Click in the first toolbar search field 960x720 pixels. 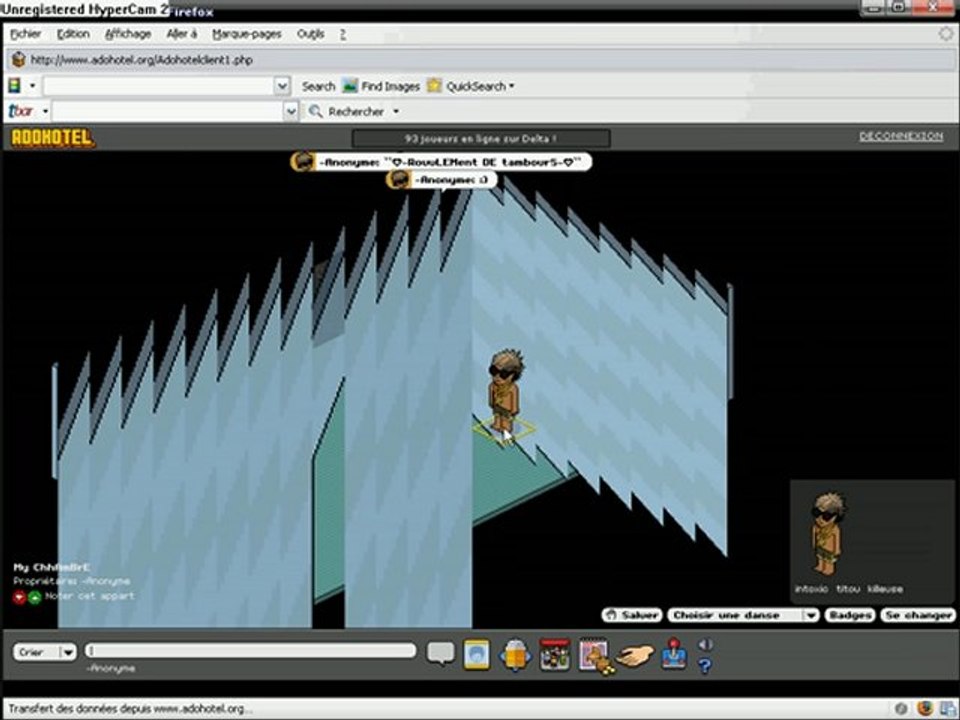pos(159,86)
